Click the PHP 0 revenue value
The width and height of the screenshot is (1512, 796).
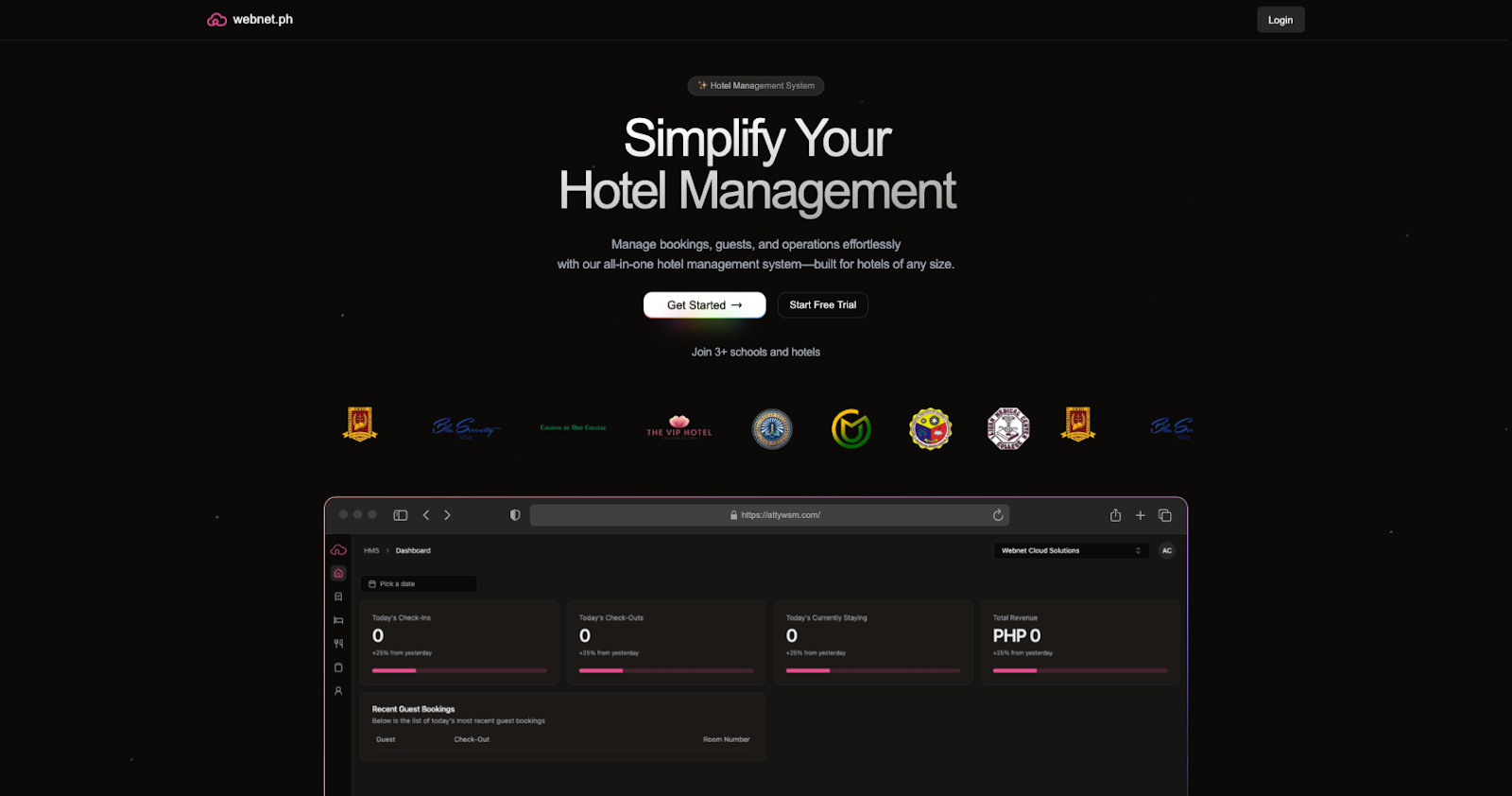click(x=1017, y=636)
